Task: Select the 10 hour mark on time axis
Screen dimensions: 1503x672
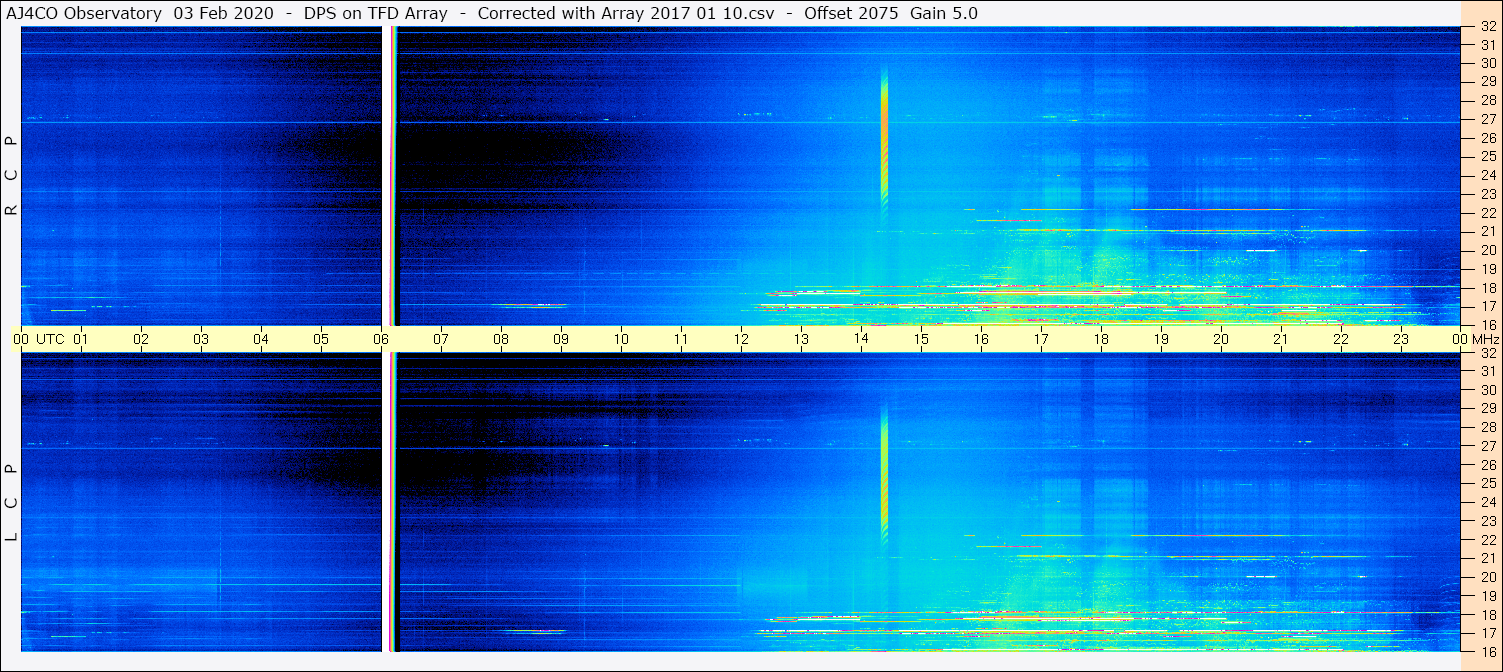Action: [621, 339]
